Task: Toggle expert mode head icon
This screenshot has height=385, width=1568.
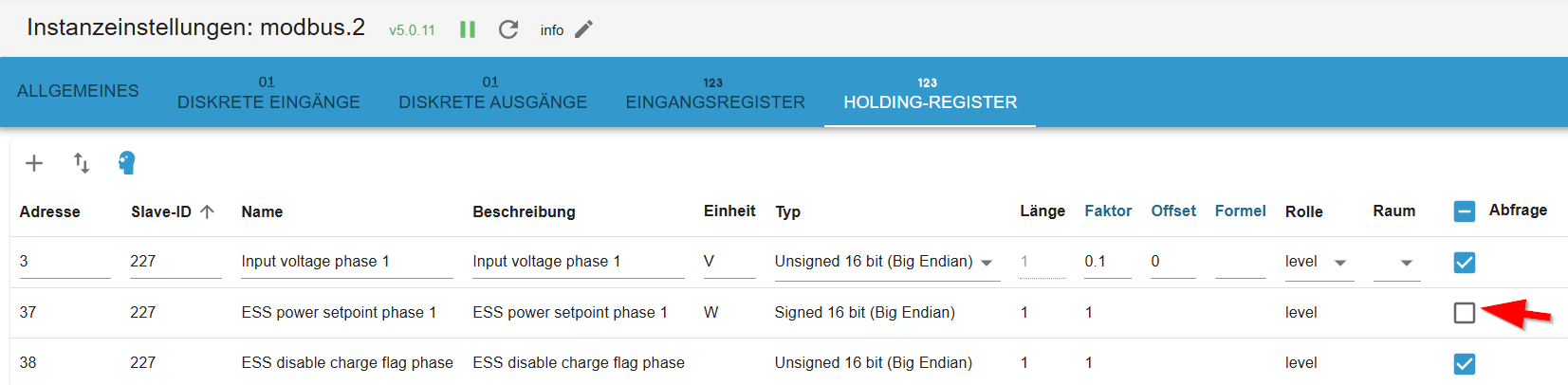Action: [126, 163]
